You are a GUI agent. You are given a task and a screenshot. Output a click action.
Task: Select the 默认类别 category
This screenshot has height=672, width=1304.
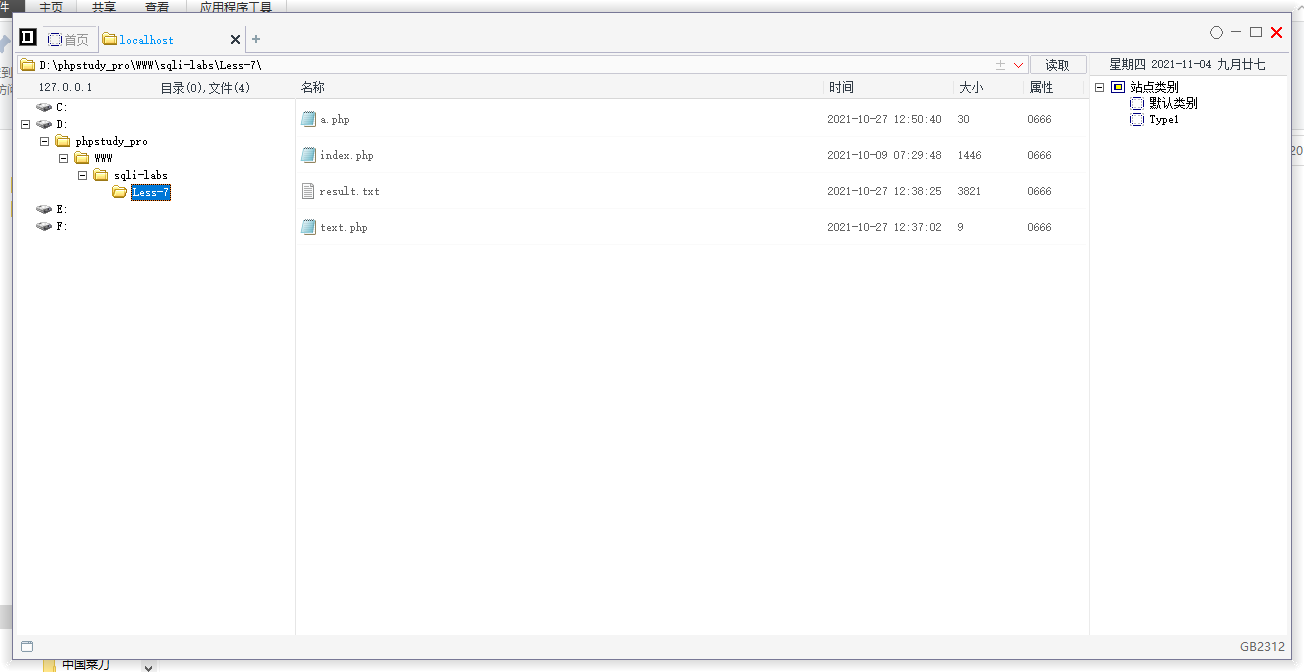click(1173, 103)
